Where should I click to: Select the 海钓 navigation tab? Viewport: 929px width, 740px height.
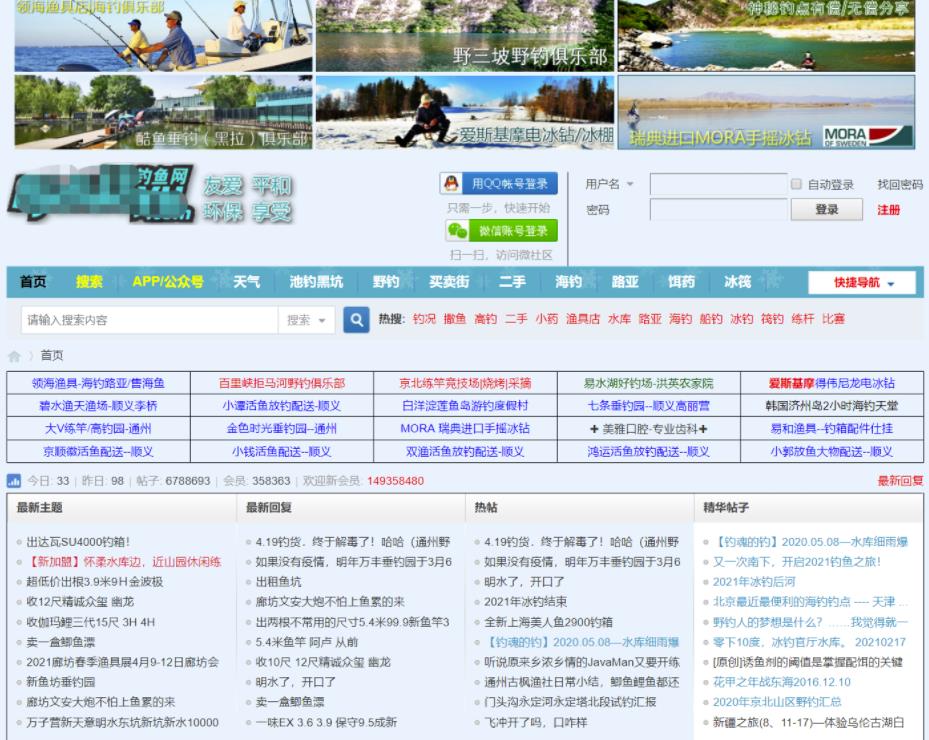tap(569, 282)
